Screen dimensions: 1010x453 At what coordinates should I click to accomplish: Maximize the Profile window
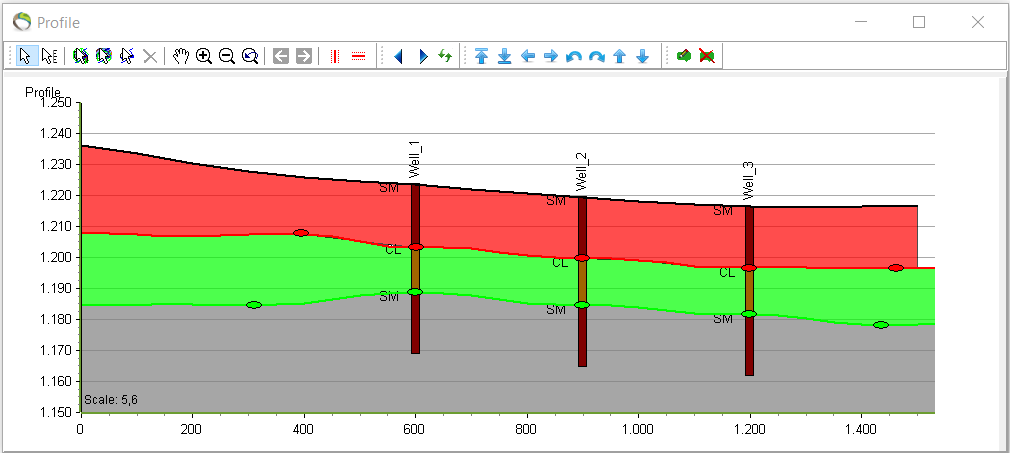coord(919,22)
